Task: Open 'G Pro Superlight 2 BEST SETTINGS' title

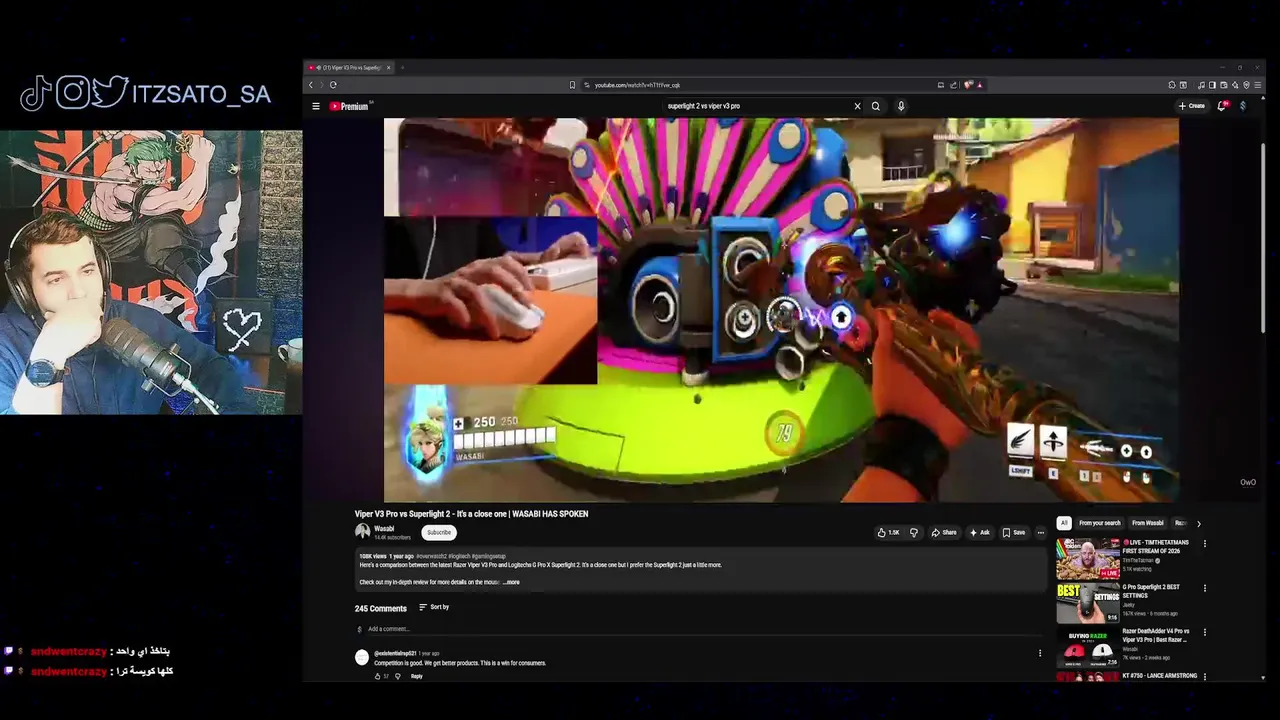Action: click(x=1151, y=591)
